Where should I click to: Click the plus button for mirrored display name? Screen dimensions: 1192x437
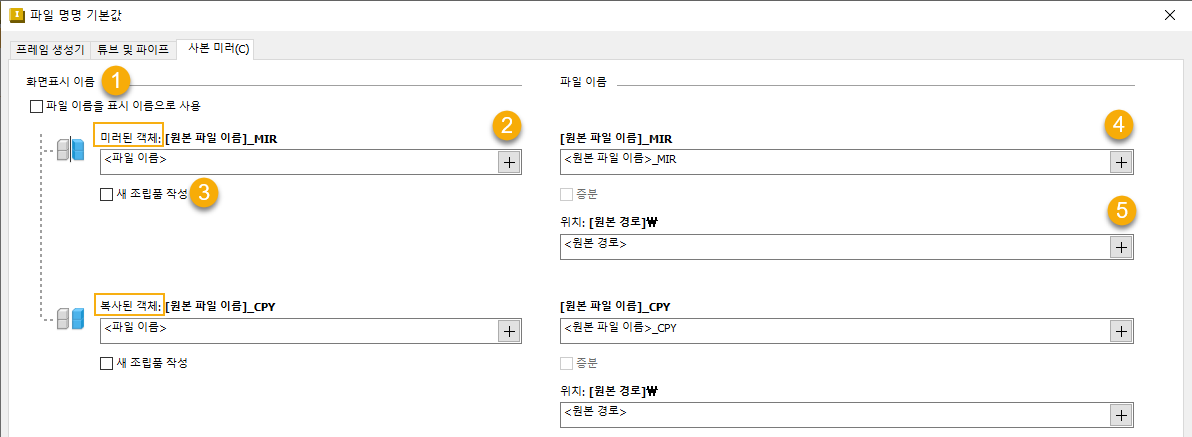509,162
